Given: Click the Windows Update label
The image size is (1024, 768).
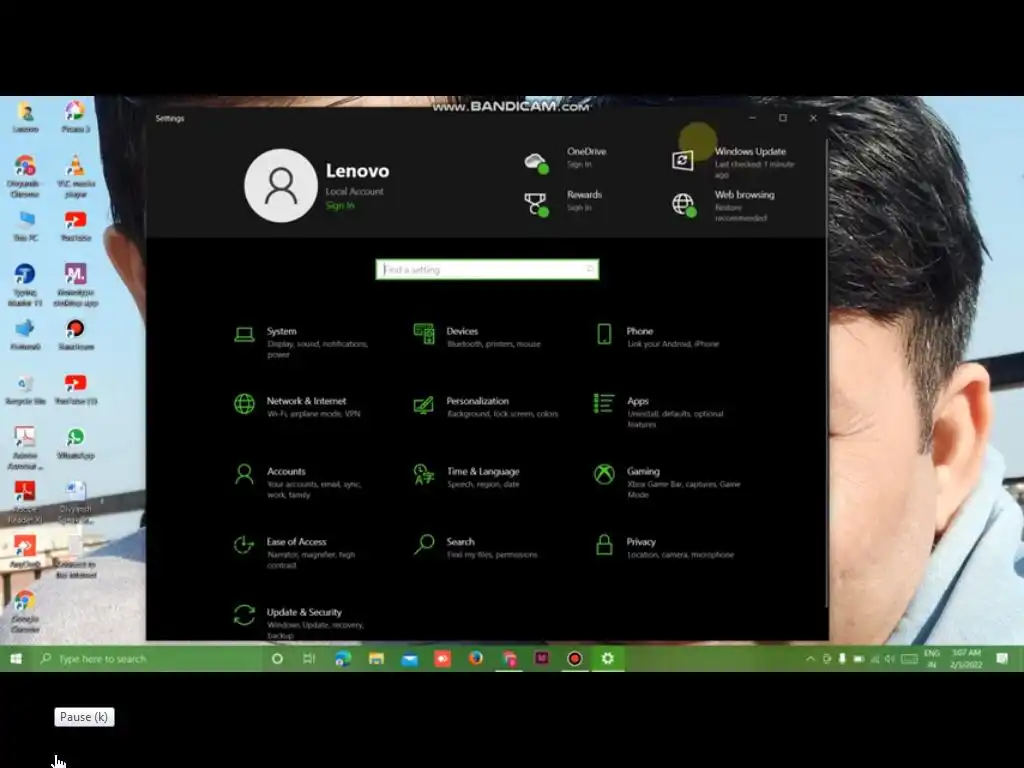Looking at the screenshot, I should (750, 151).
